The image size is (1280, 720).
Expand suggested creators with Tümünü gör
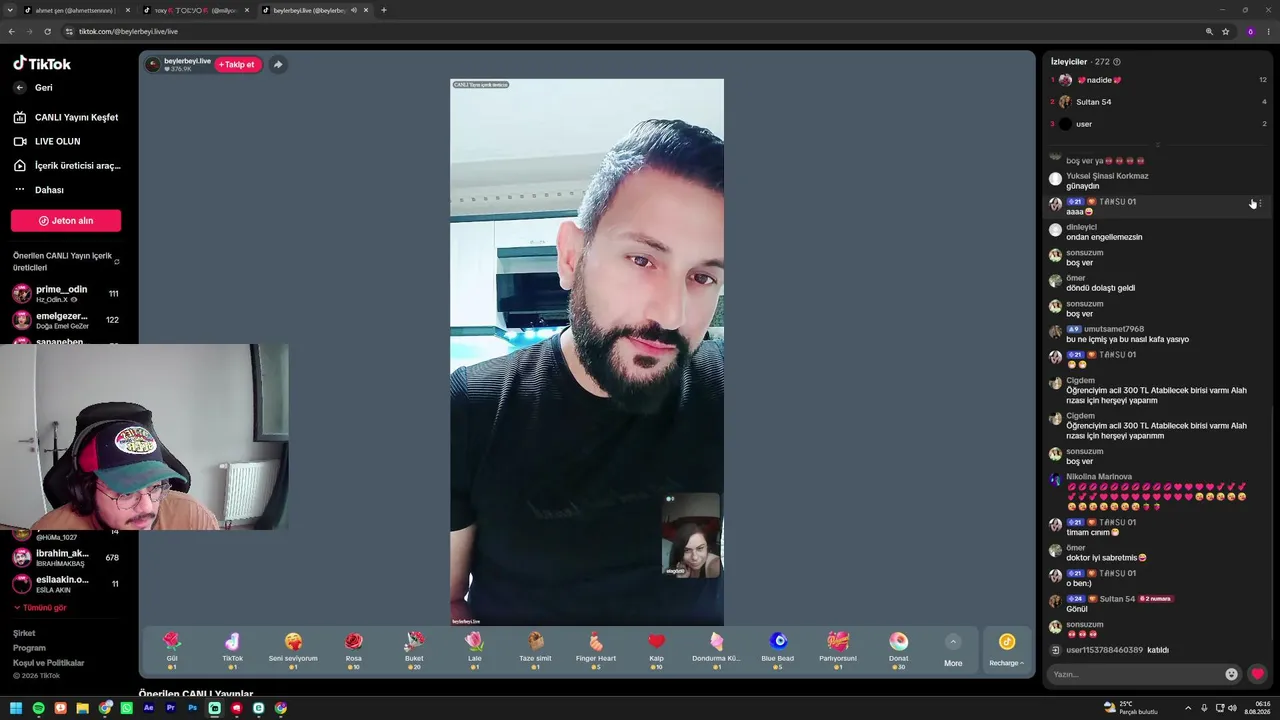click(x=40, y=608)
